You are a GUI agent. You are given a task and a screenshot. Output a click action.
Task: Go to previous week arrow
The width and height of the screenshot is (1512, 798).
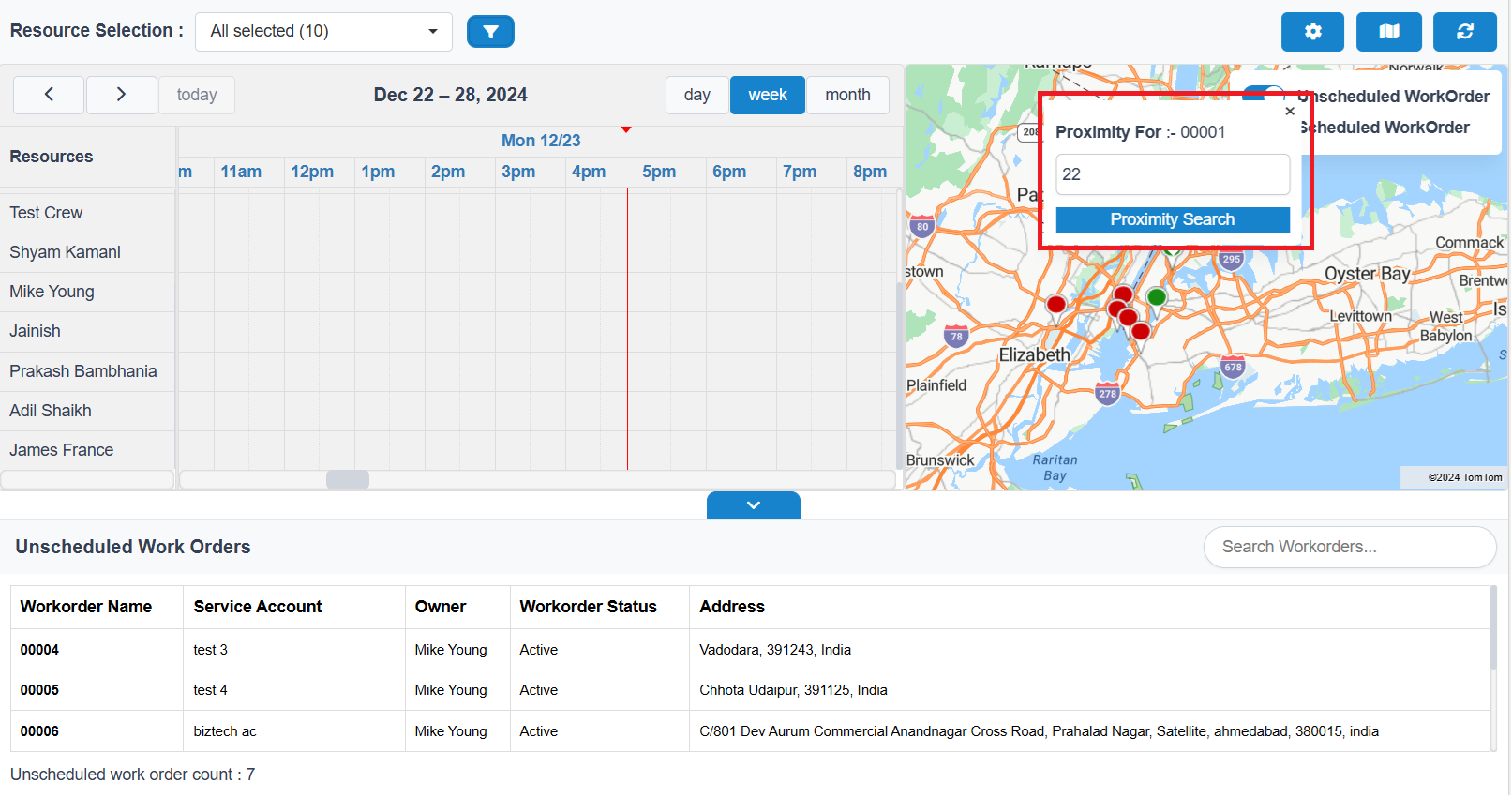(49, 95)
